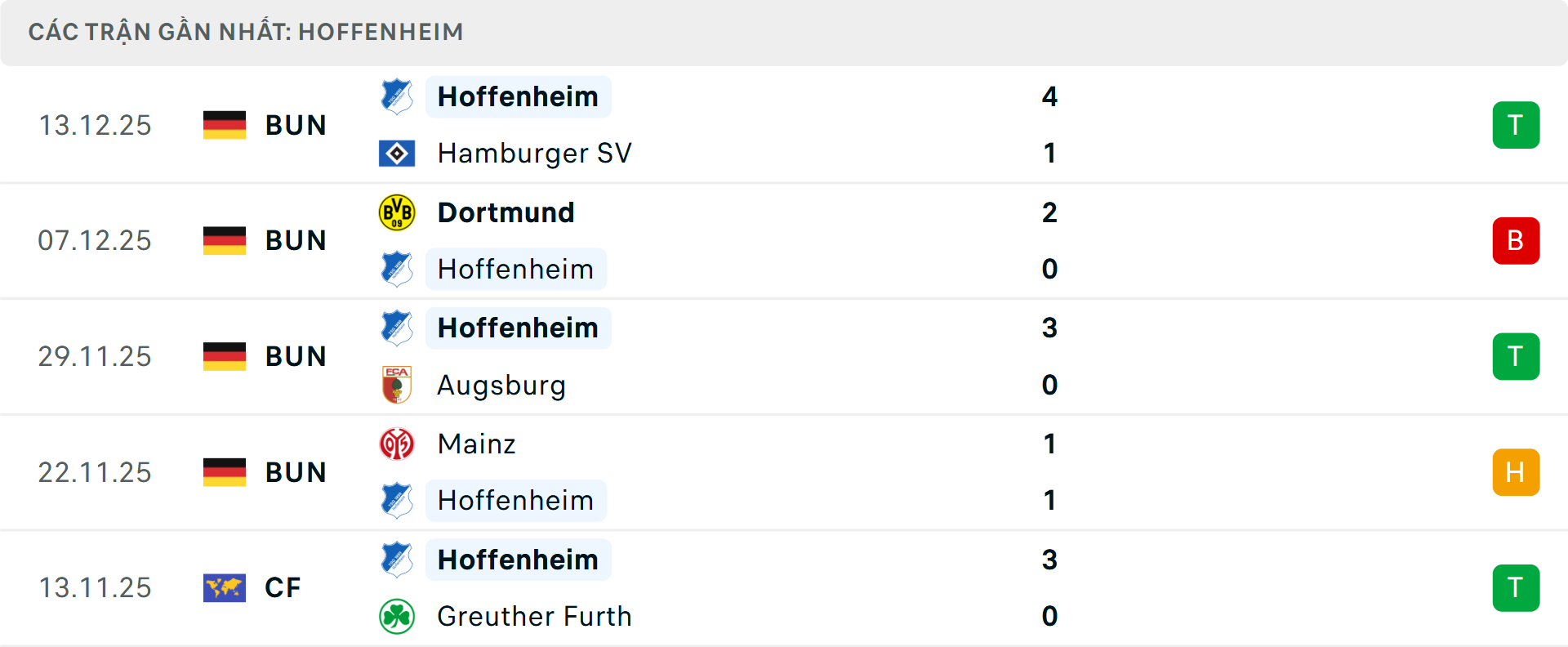Click the red B badge on the Dortmund row
This screenshot has height=647, width=1568.
click(1516, 240)
